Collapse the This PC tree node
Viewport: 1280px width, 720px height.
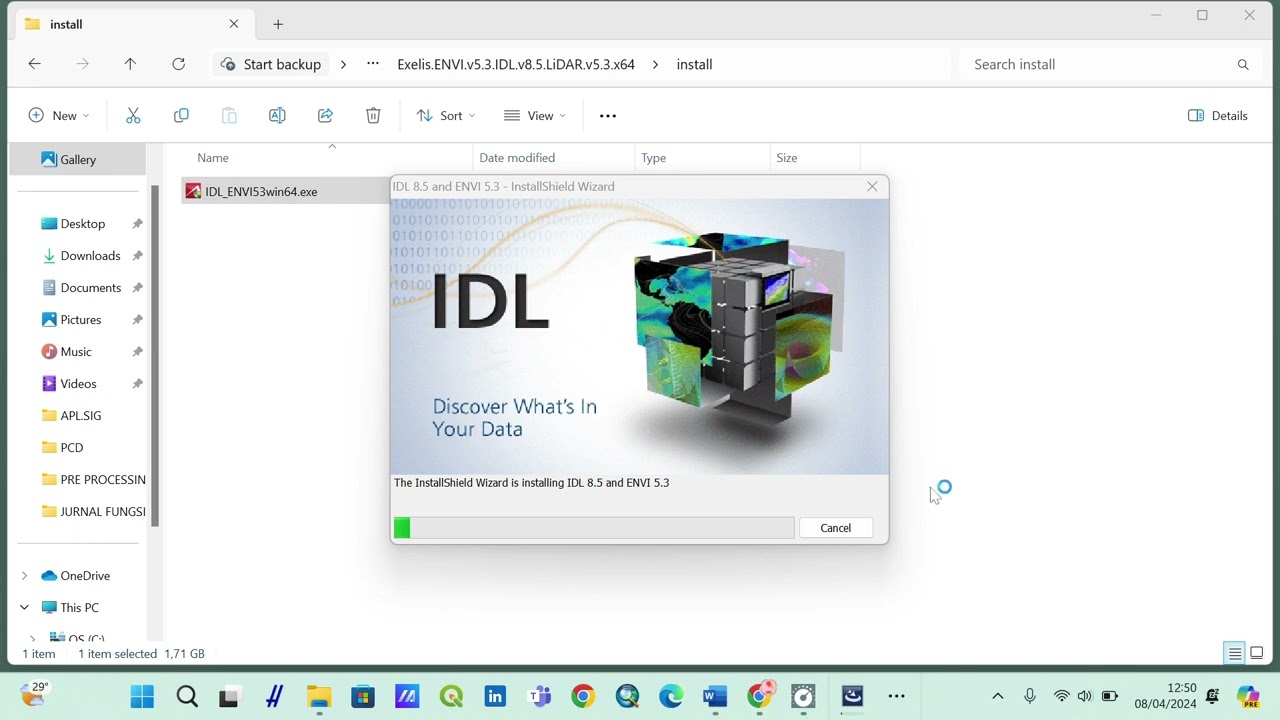(x=25, y=608)
